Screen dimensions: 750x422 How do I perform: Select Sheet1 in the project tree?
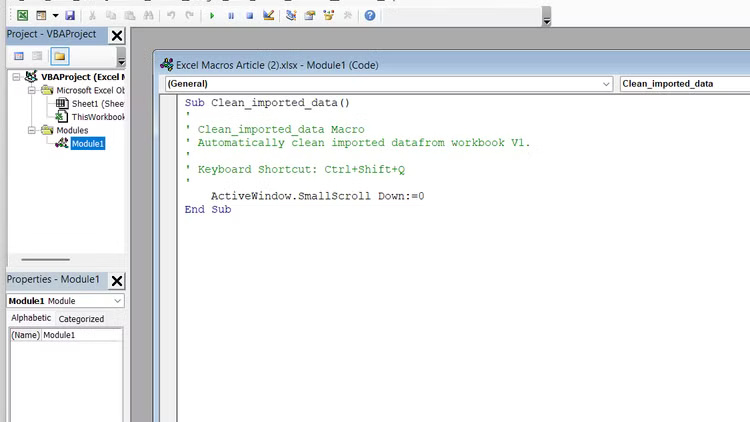click(97, 103)
